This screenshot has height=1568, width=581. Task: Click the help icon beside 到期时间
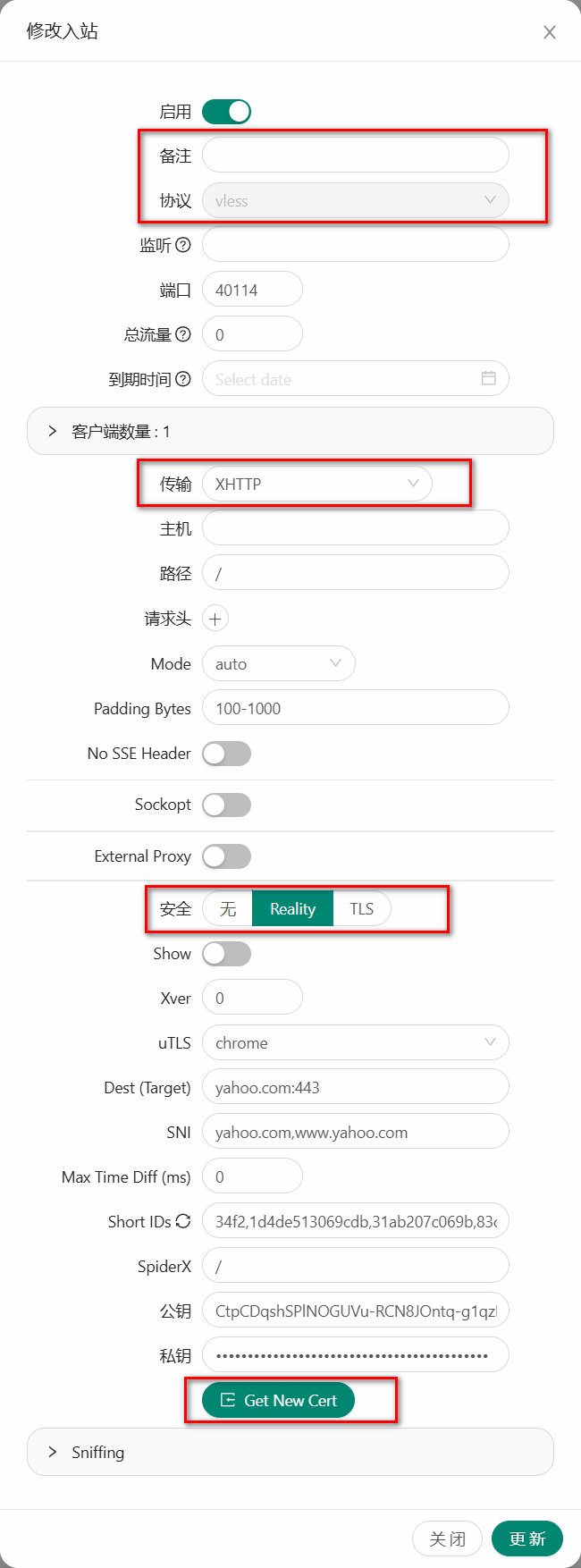tap(183, 379)
